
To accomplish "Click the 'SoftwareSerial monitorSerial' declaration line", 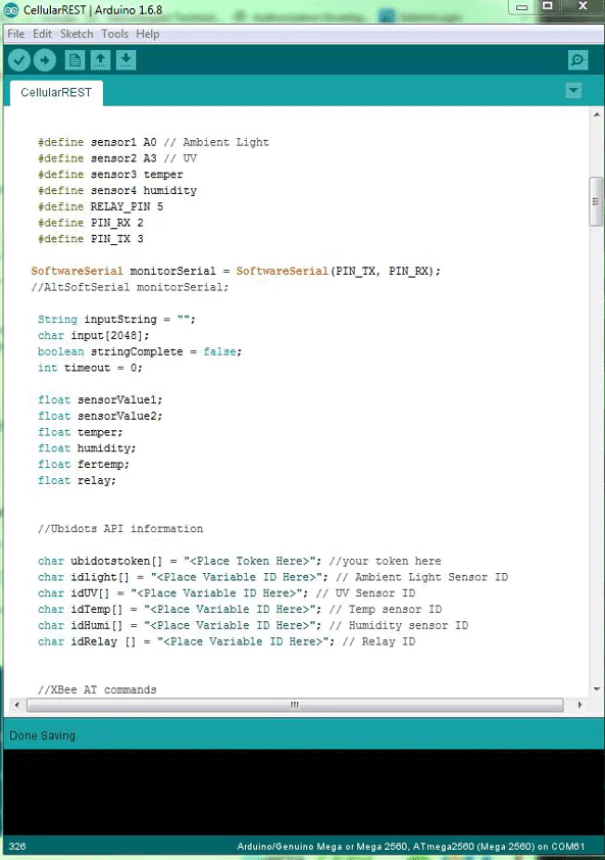I will point(235,271).
